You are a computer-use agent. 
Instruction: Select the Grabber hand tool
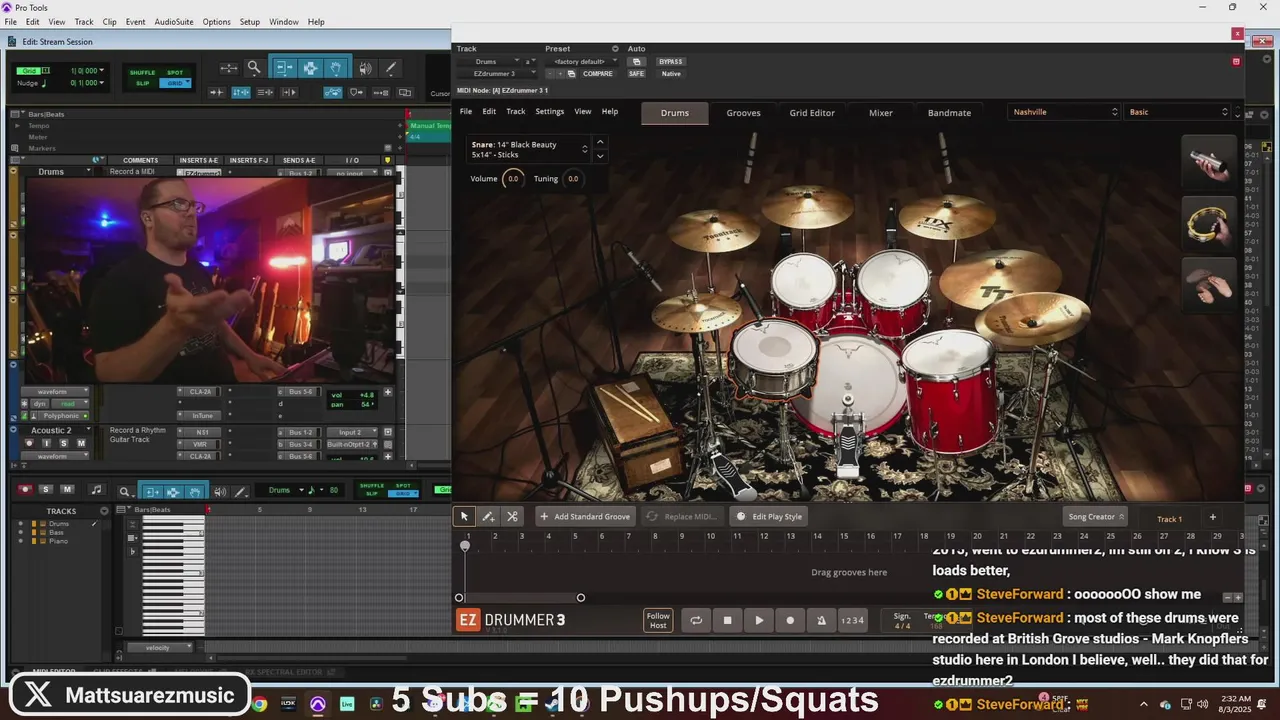pyautogui.click(x=337, y=68)
